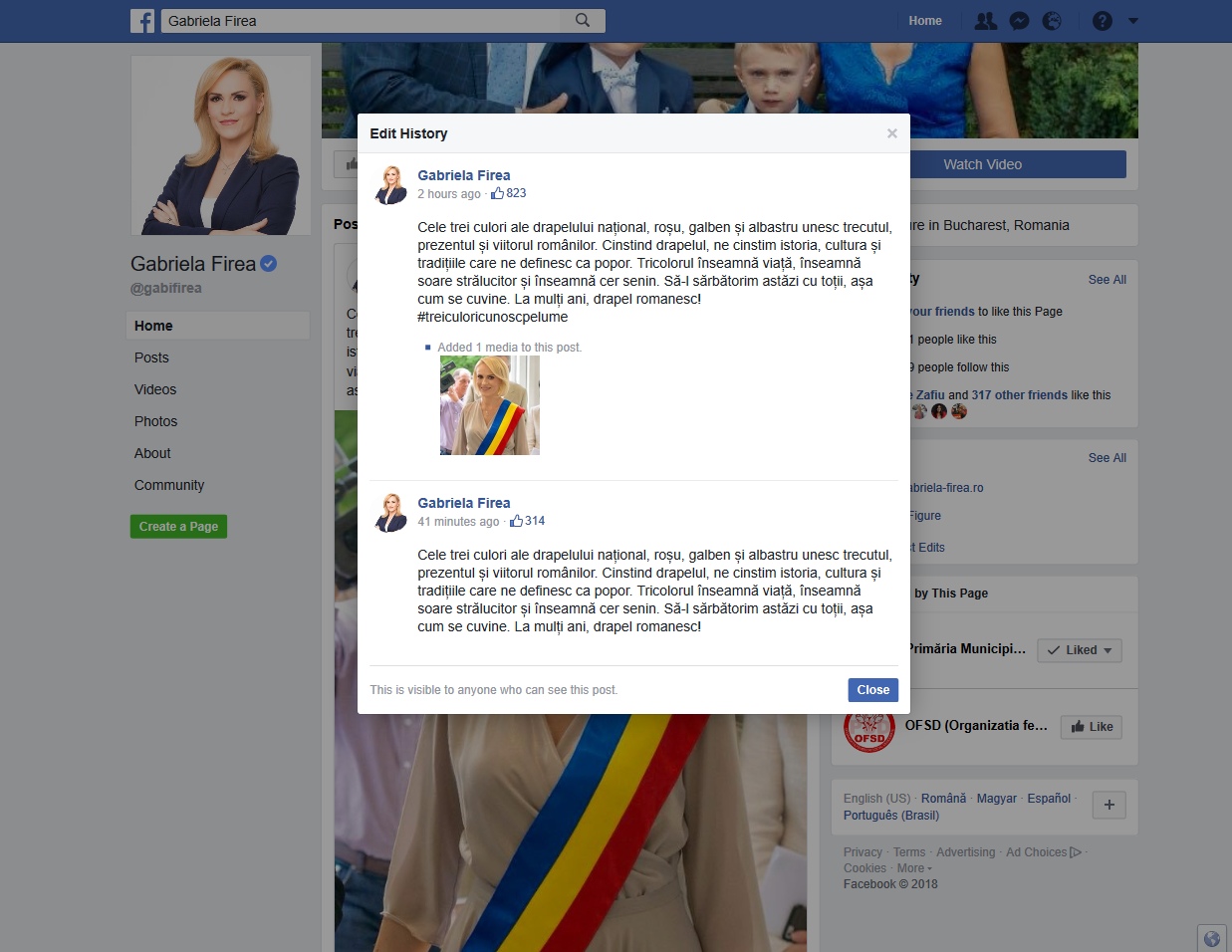Open the notifications globe icon

coord(1052,21)
